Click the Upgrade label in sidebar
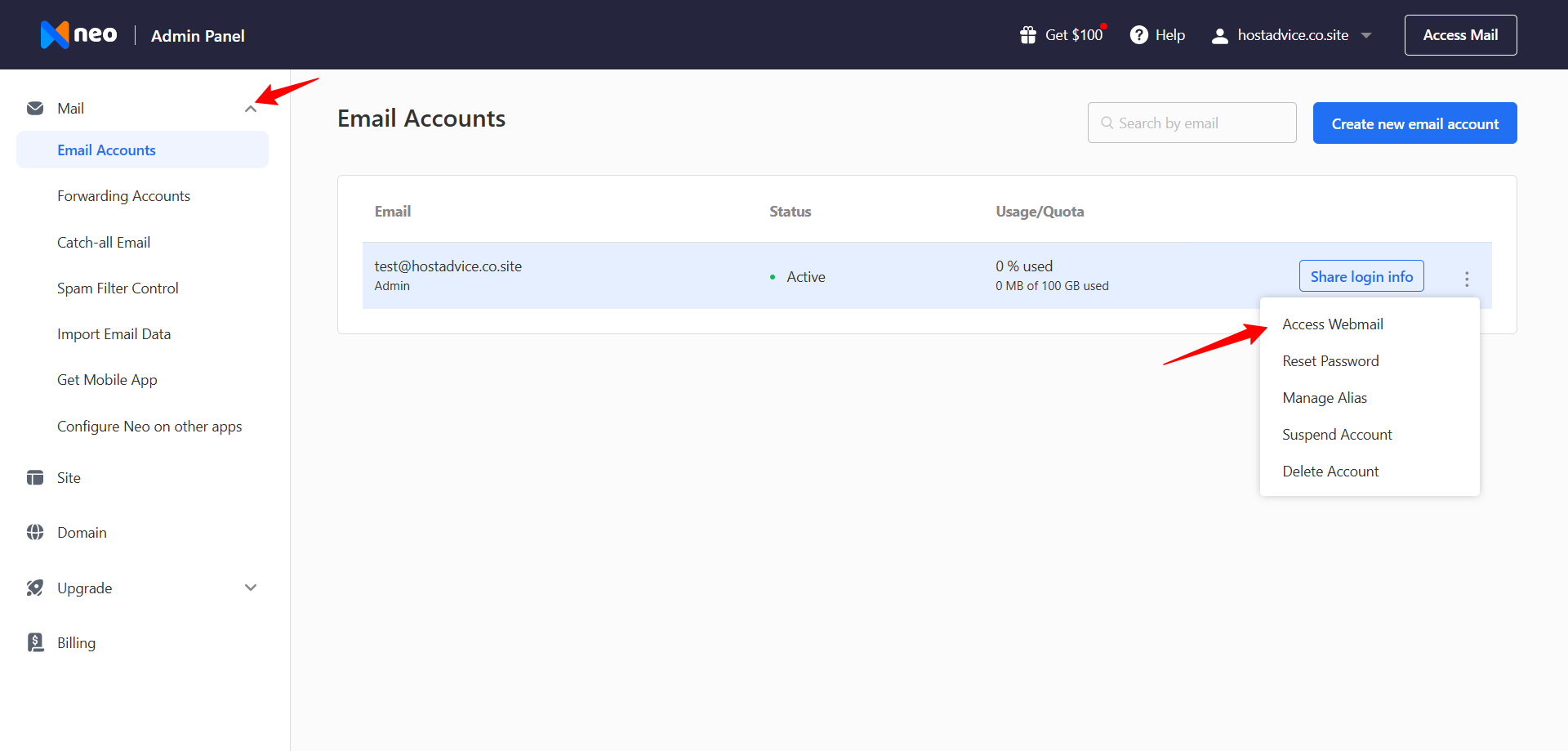 coord(84,588)
